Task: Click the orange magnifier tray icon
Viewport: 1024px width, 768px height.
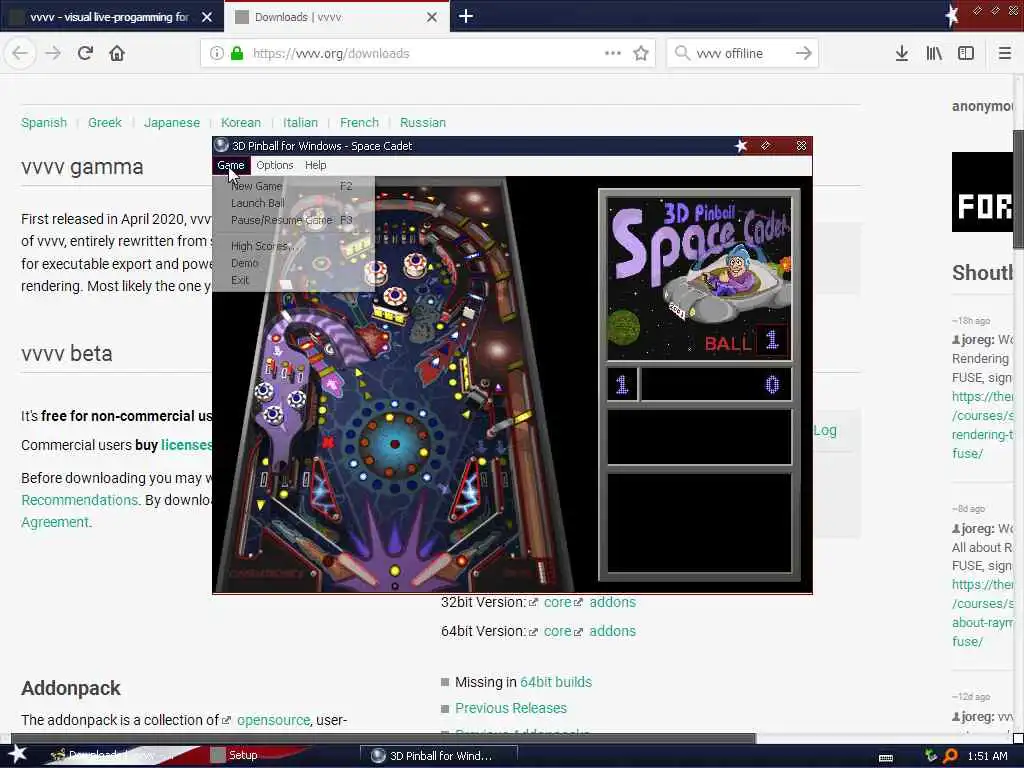Action: pyautogui.click(x=950, y=756)
